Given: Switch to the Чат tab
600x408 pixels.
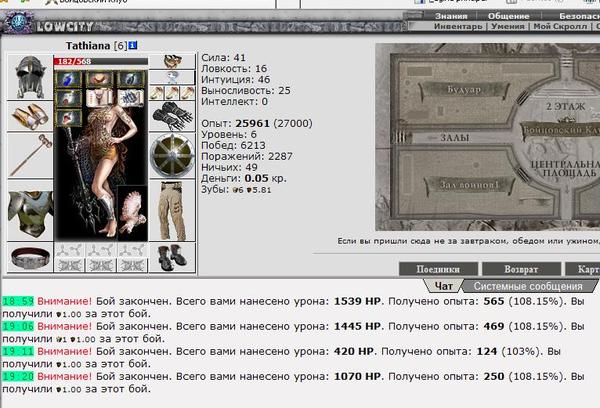Looking at the screenshot, I should (443, 286).
